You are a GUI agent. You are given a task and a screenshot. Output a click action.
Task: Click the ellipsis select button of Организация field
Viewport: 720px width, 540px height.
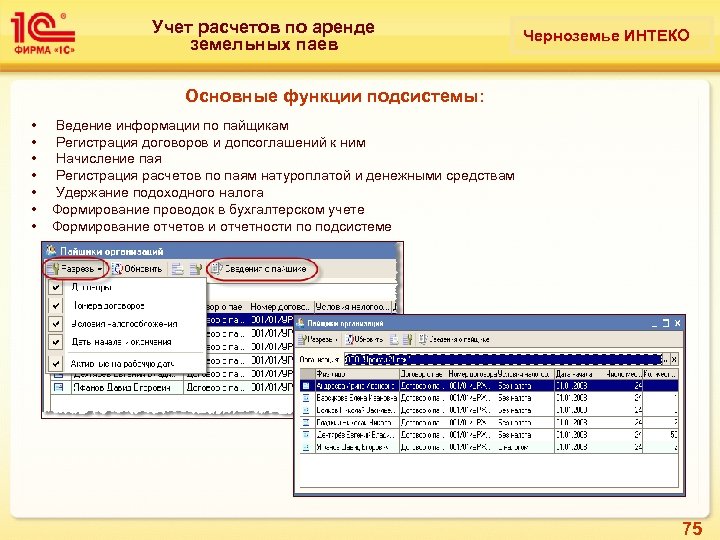pos(666,360)
